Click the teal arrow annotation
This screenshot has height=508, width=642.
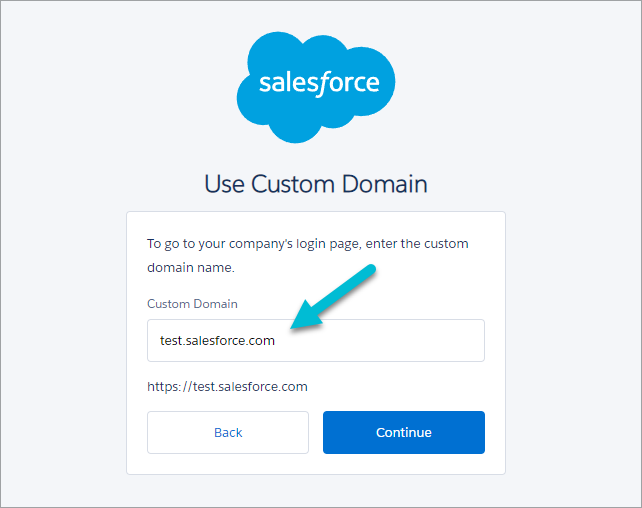coord(333,297)
